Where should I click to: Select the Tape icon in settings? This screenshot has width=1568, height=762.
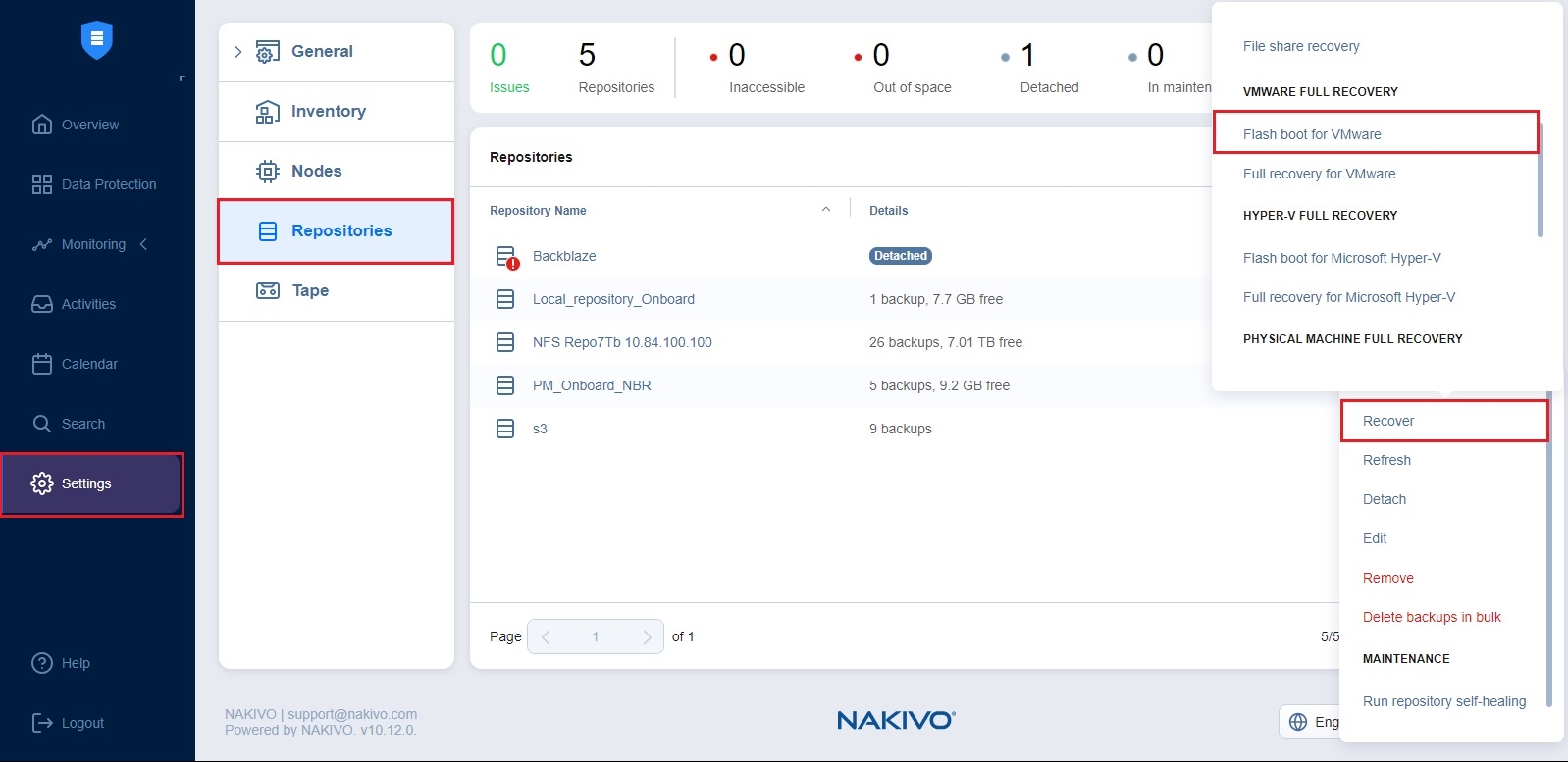[267, 290]
